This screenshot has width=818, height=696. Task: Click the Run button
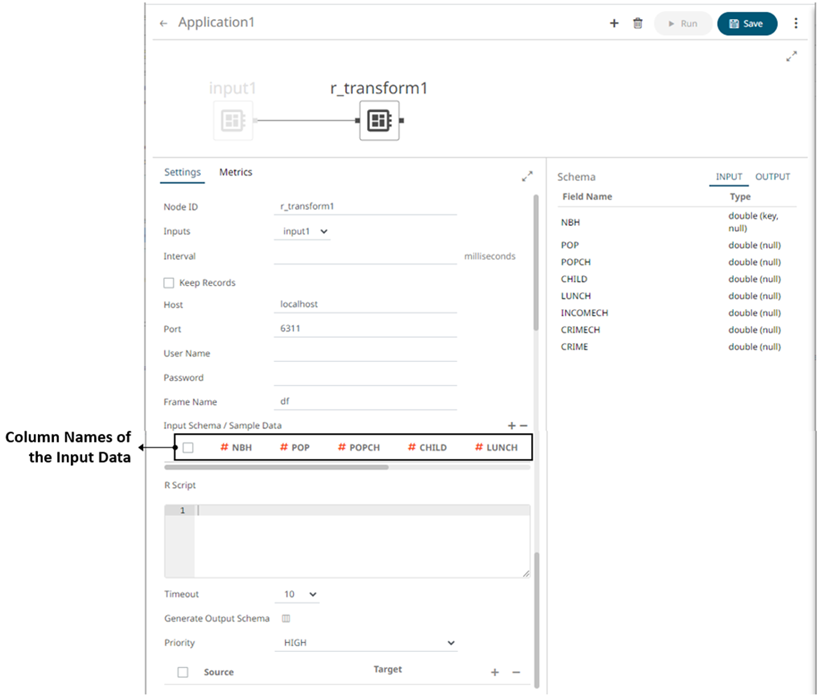(x=683, y=23)
